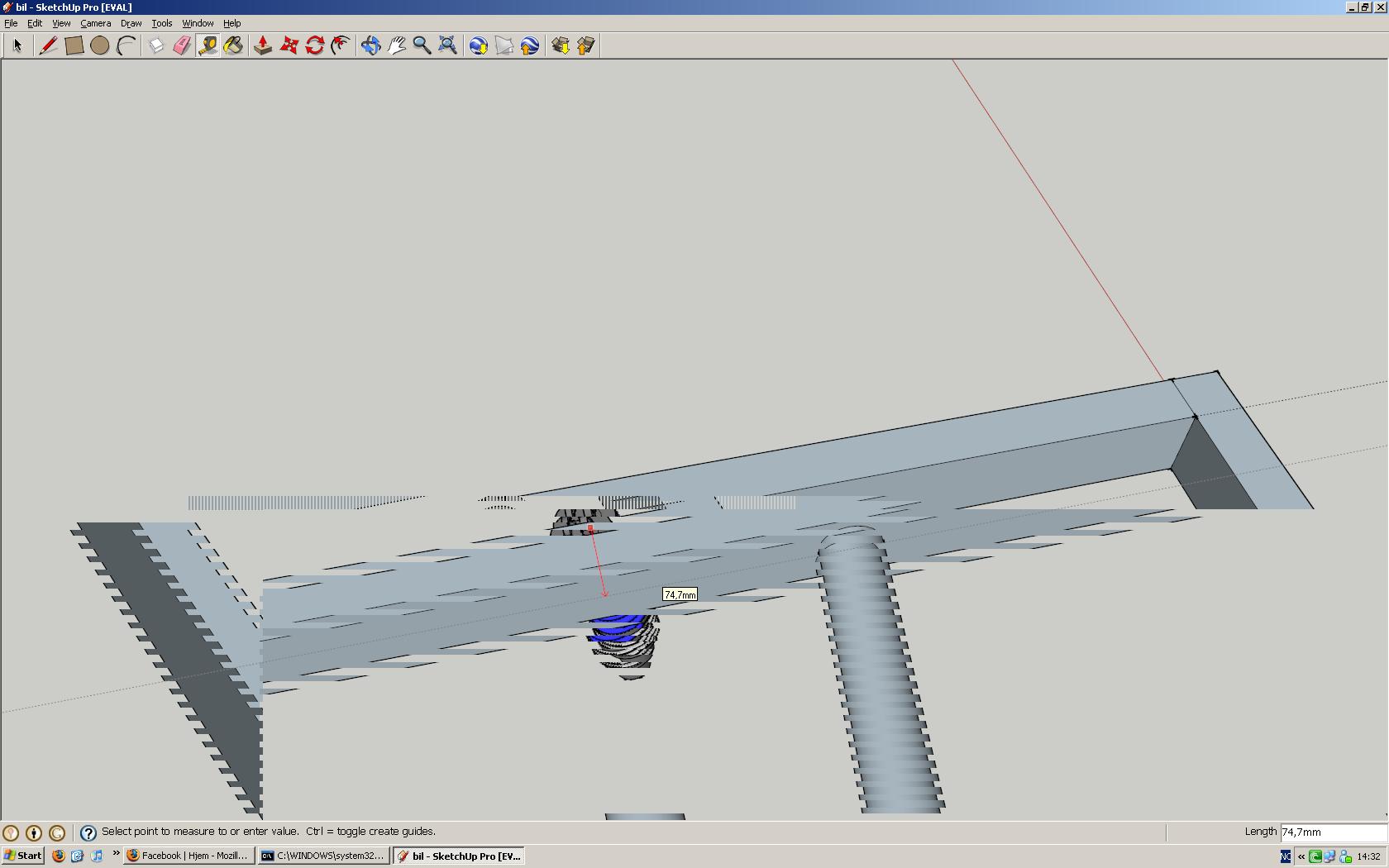The height and width of the screenshot is (868, 1389).
Task: Activate the Orbit tool
Action: (370, 45)
